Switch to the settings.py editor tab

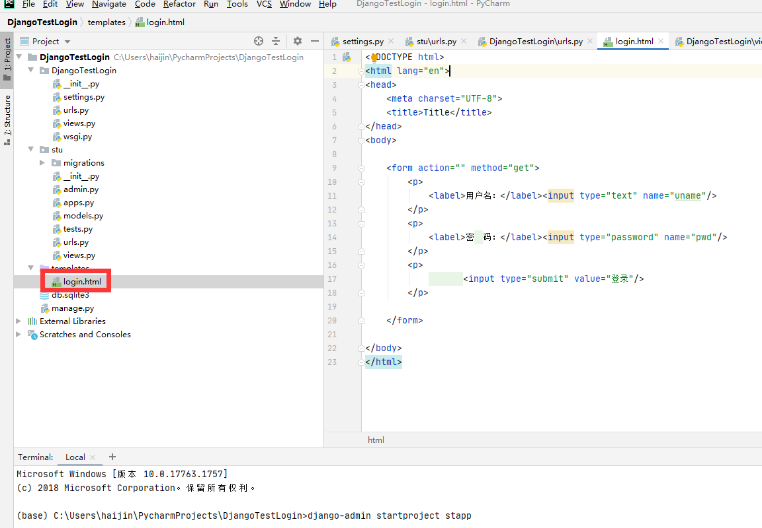pos(363,41)
